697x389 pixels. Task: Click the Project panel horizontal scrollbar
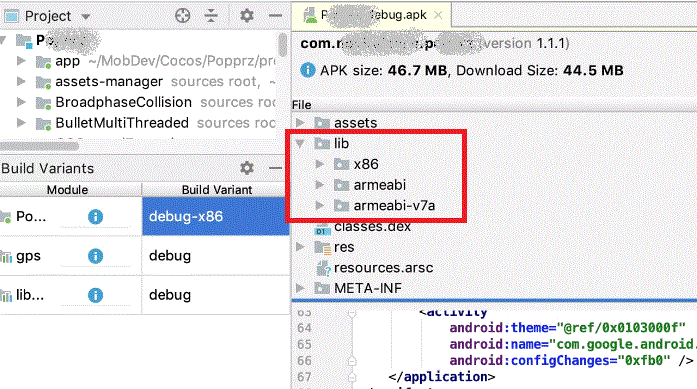pos(40,145)
